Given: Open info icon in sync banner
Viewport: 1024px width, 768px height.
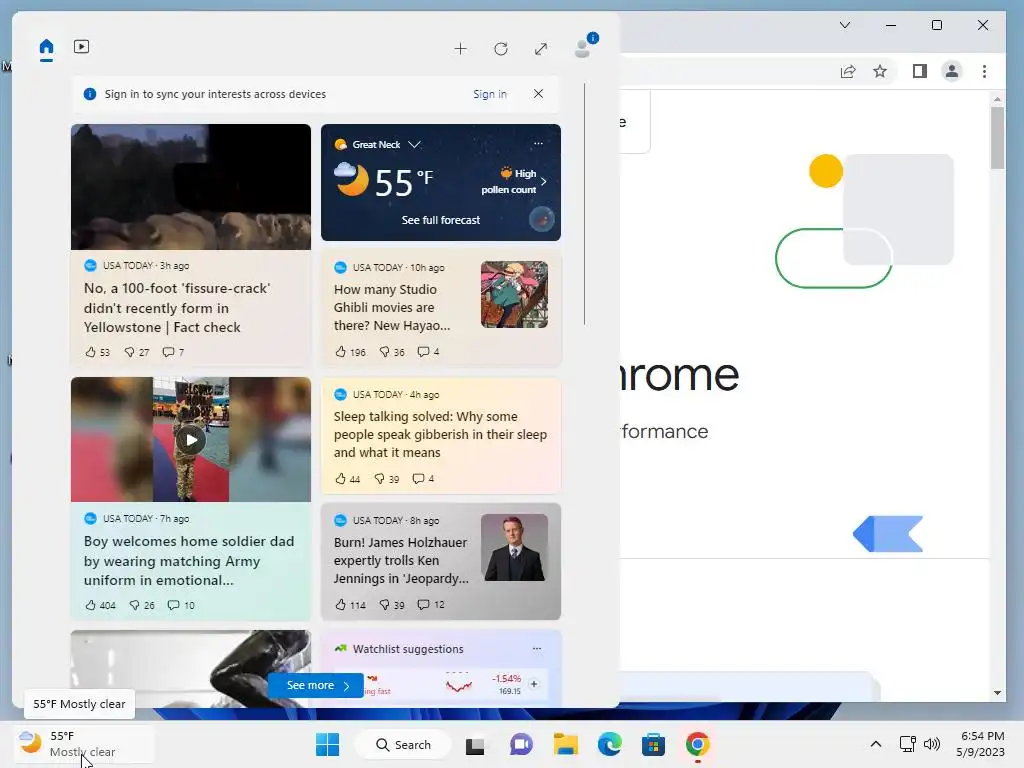Looking at the screenshot, I should [90, 94].
